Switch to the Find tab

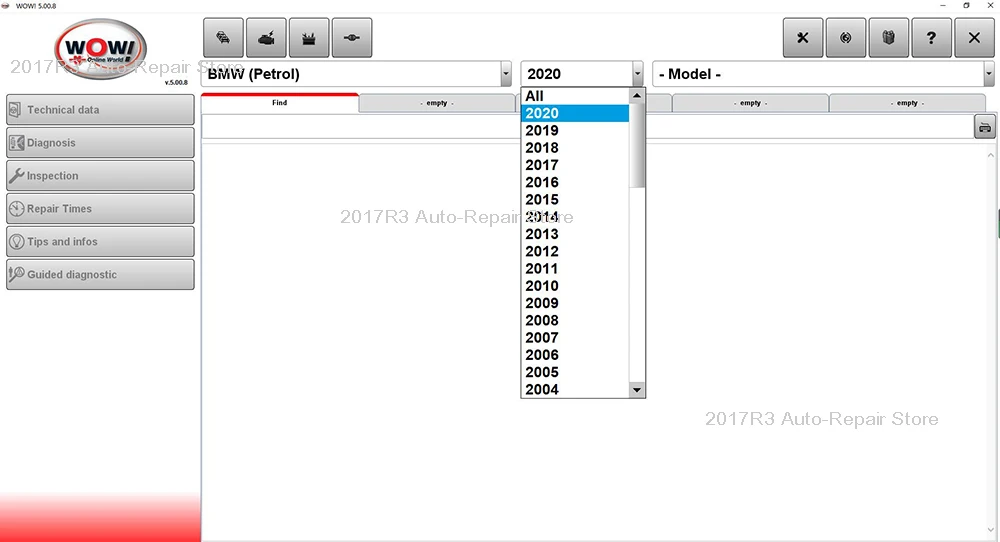coord(279,103)
